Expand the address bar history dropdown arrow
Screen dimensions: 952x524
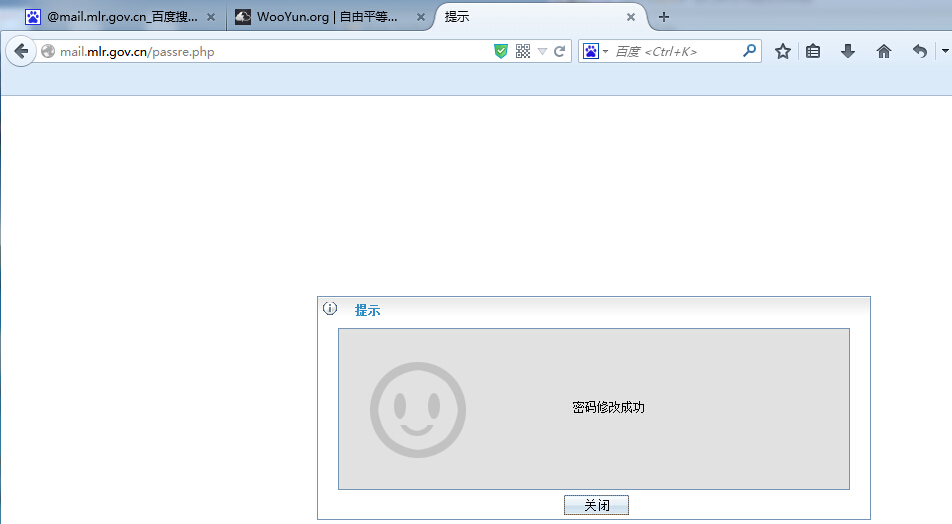542,52
